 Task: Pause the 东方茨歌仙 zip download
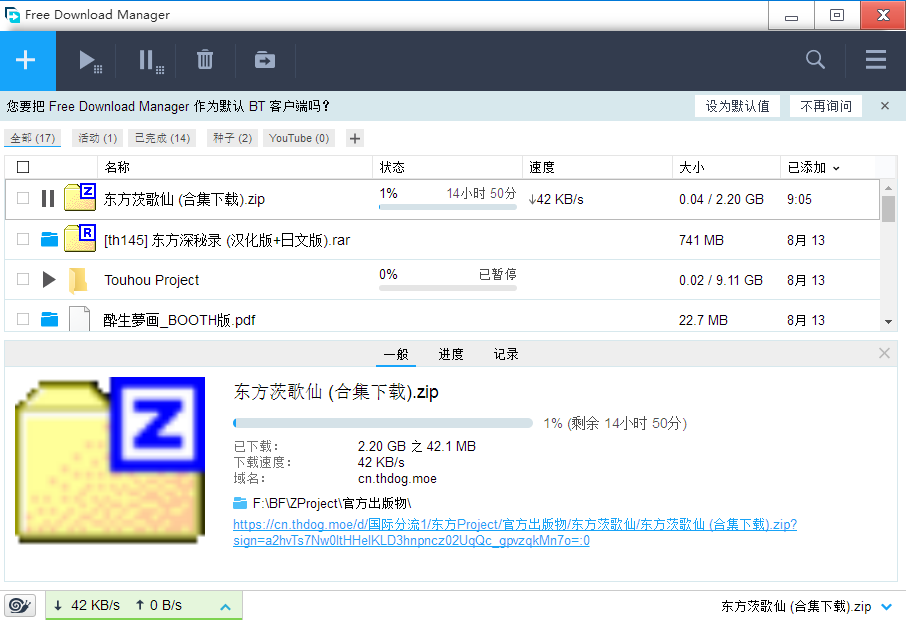click(x=49, y=199)
